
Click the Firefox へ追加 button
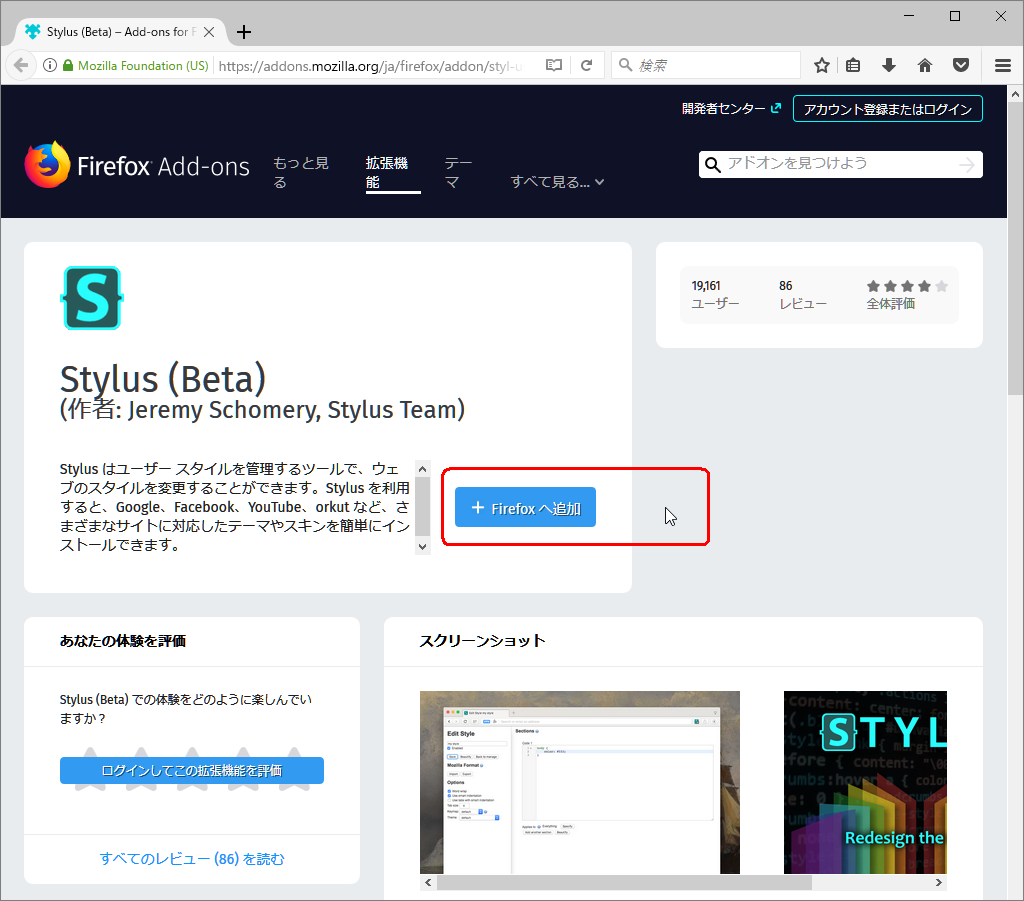[x=525, y=507]
